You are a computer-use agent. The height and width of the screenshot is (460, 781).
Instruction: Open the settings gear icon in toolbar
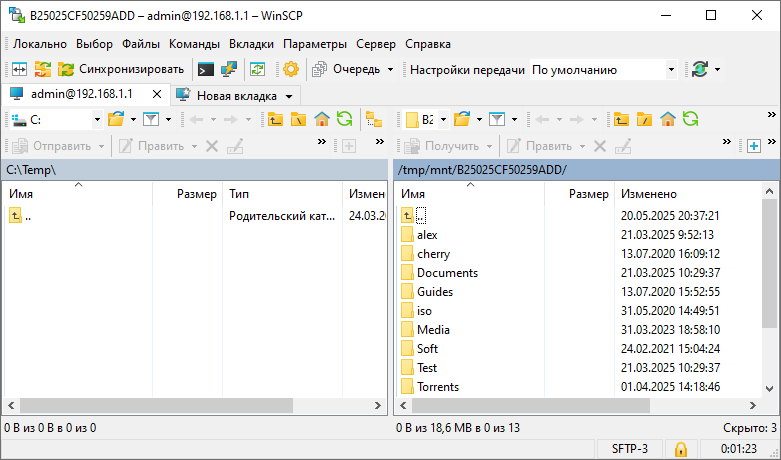pyautogui.click(x=291, y=69)
